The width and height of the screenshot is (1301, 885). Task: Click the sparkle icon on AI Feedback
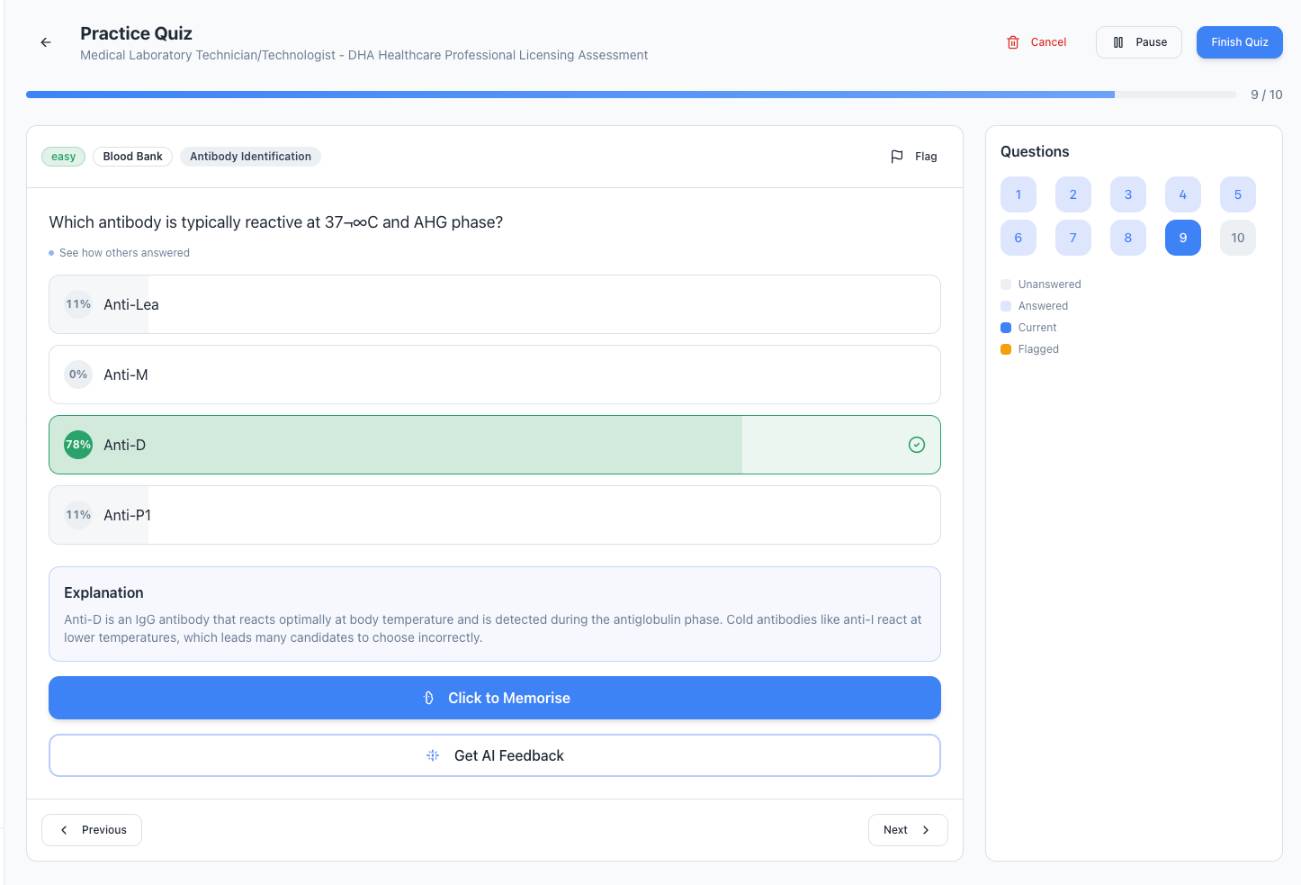(x=433, y=756)
